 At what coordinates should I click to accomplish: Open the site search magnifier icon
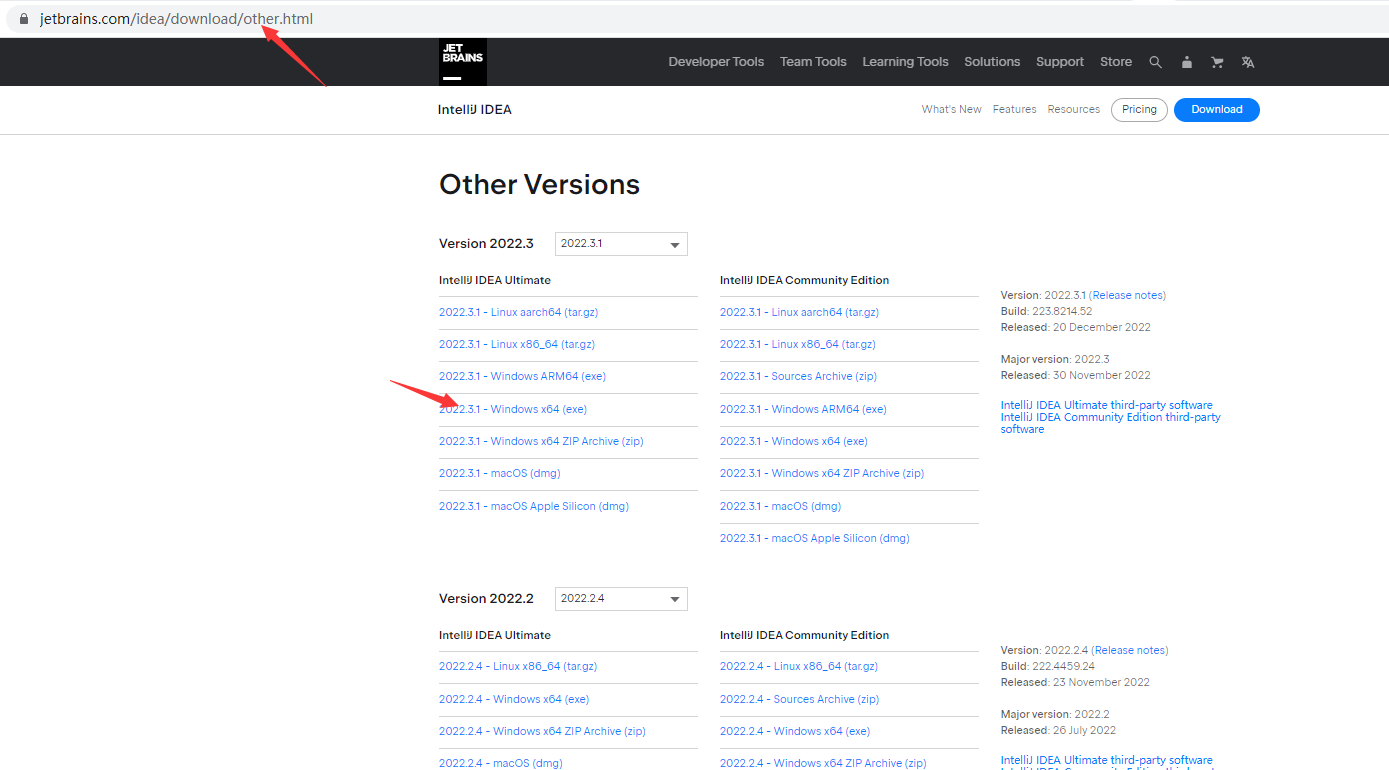coord(1155,62)
